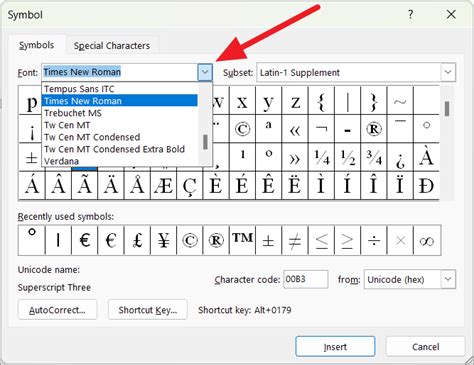Screen dimensions: 474x365
Task: Select the tilde ~ character
Action: point(400,101)
